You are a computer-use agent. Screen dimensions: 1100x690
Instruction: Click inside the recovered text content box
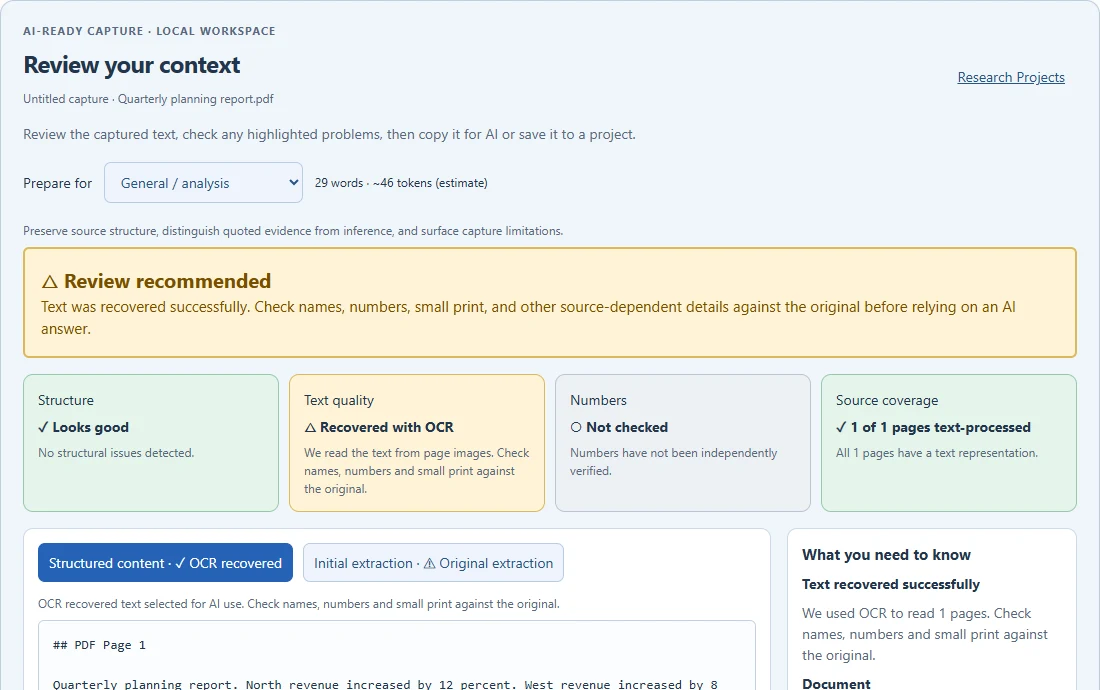point(396,656)
